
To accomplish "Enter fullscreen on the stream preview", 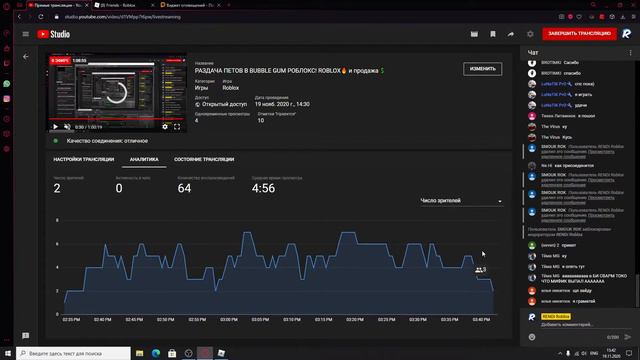I will (177, 127).
